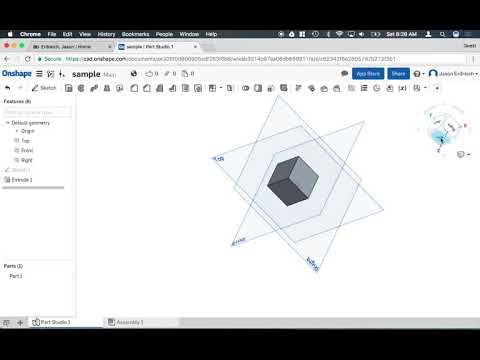Select the Chamfer tool

pos(147,88)
